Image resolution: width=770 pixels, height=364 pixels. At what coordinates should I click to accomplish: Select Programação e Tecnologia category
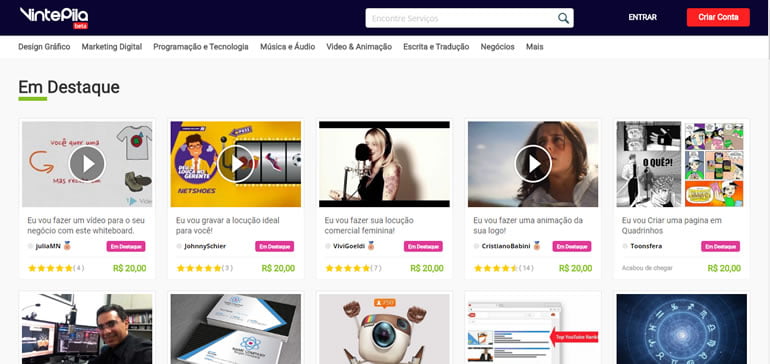201,47
